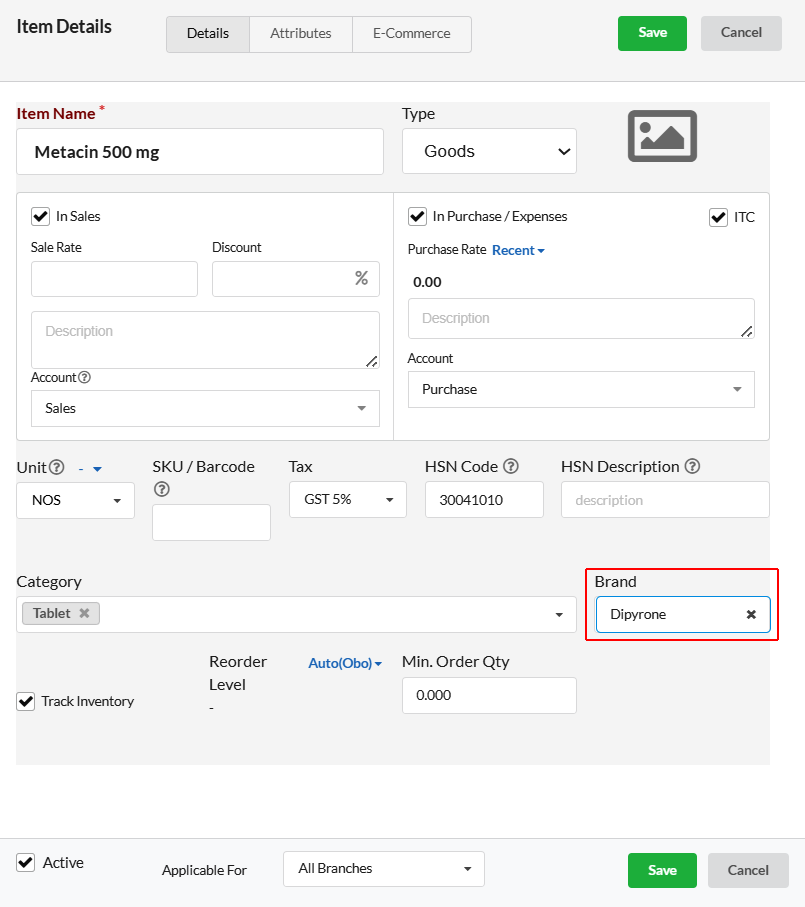Open the NOS unit dropdown
This screenshot has width=805, height=907.
[76, 500]
